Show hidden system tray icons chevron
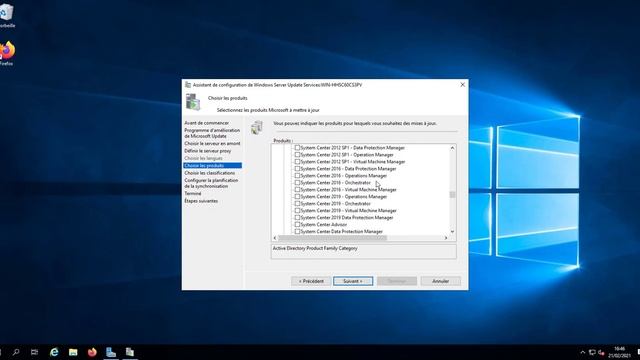Screen dimensions: 640x360 click(x=582, y=352)
